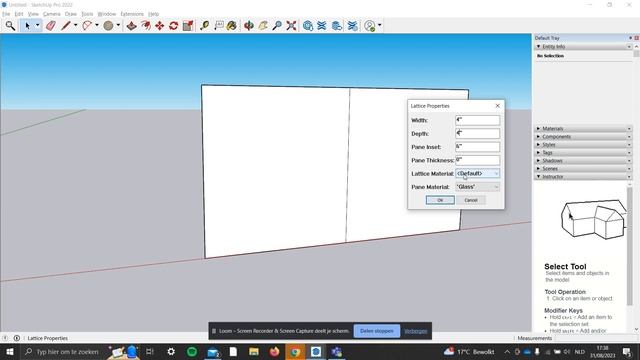Open the Windows Start menu

9,351
